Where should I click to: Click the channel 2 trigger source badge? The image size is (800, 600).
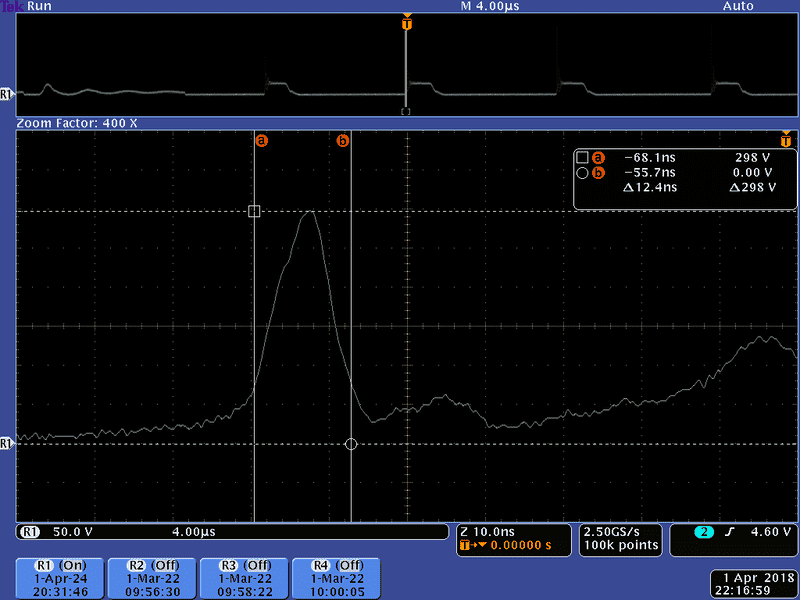coord(705,532)
